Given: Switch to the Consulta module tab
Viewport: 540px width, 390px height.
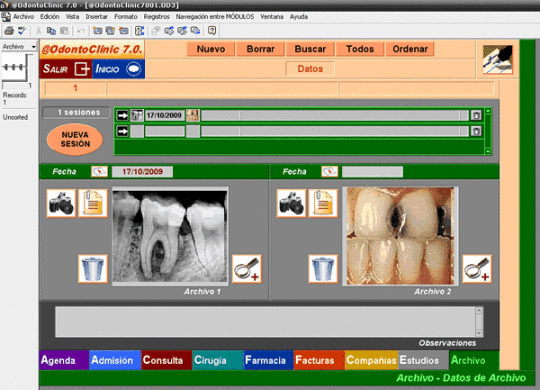Looking at the screenshot, I should (x=167, y=360).
